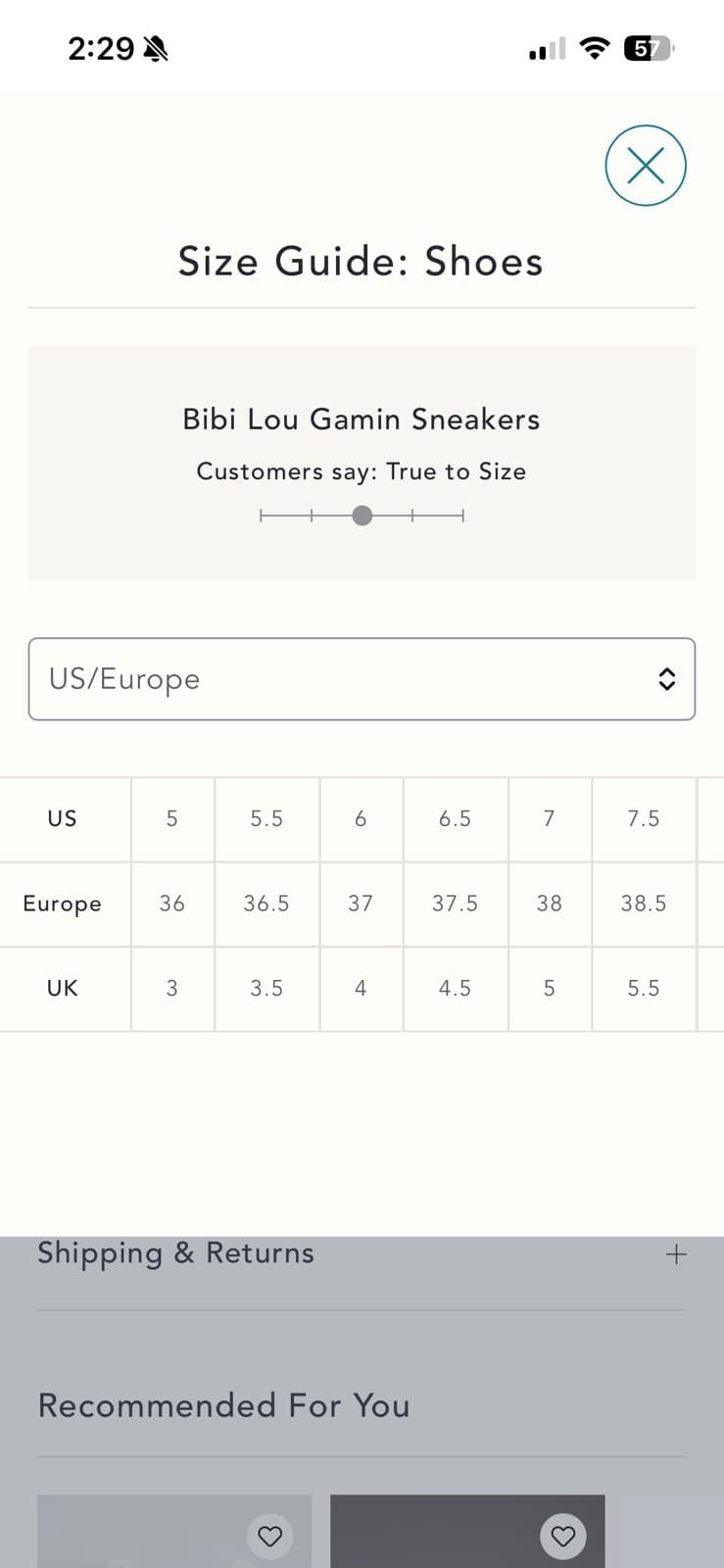Tap the UK size 4.5 cell

coord(456,989)
